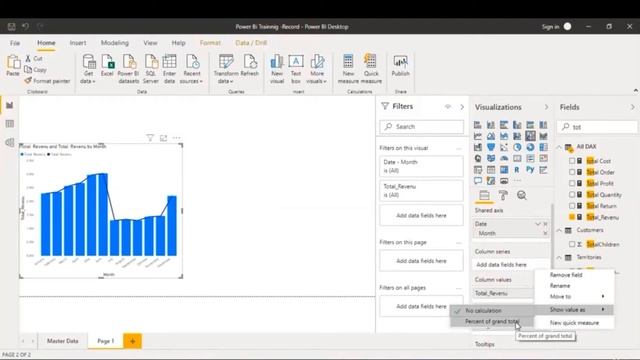This screenshot has width=640, height=360.
Task: Select the R script visual icon
Action: 517,169
